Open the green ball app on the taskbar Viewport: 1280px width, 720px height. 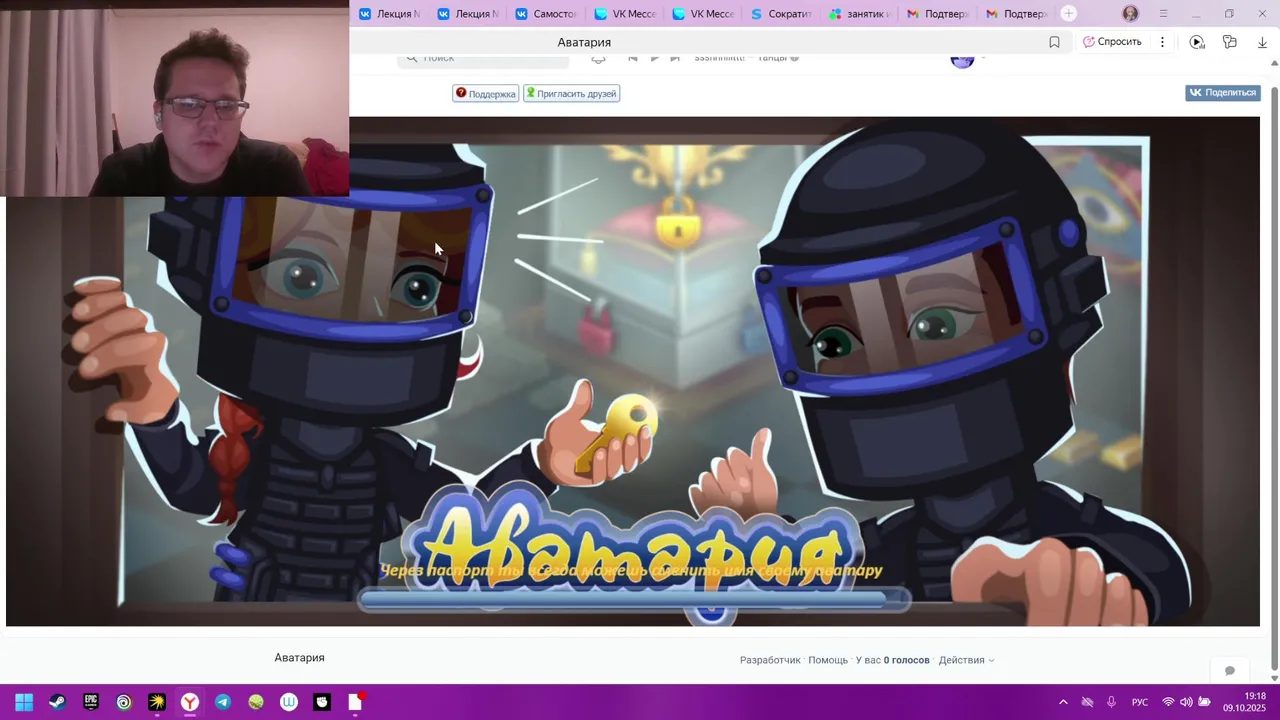click(x=255, y=702)
